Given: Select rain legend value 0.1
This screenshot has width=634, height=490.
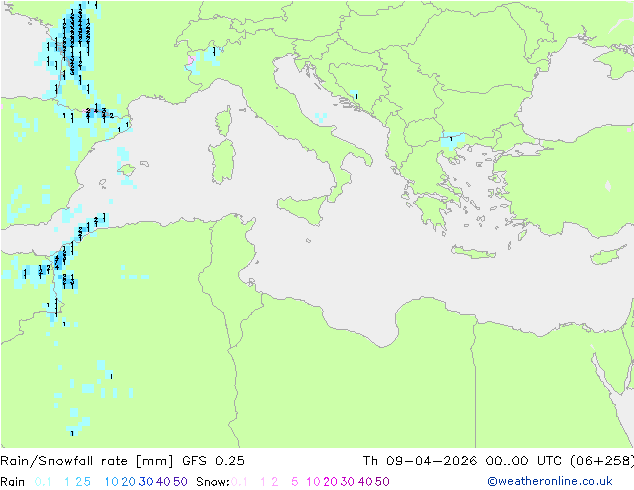Looking at the screenshot, I should click(x=43, y=482).
